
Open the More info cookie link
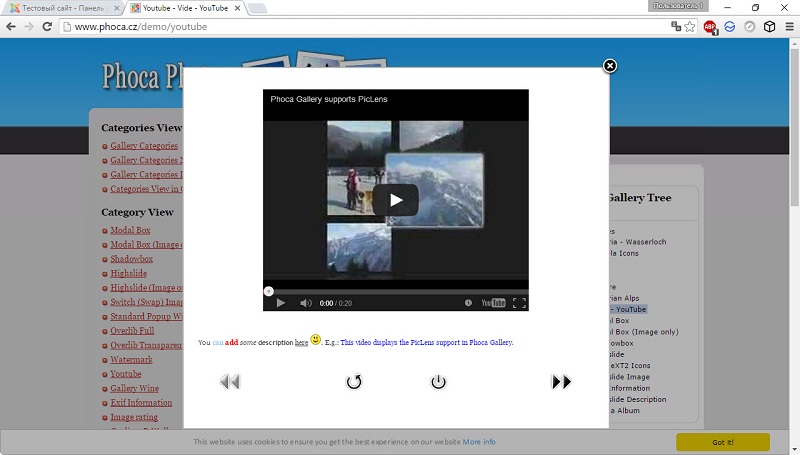(479, 442)
